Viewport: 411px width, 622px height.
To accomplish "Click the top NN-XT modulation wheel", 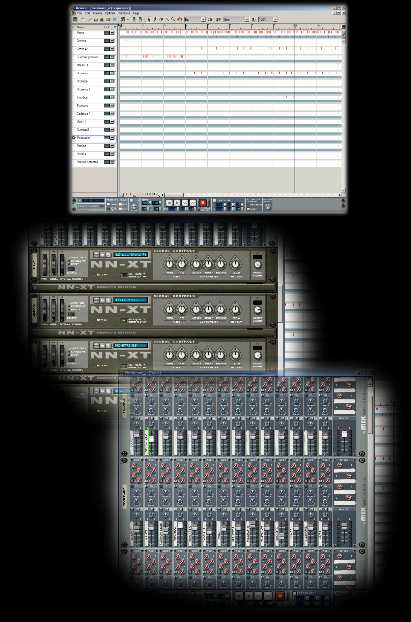I will pos(53,265).
